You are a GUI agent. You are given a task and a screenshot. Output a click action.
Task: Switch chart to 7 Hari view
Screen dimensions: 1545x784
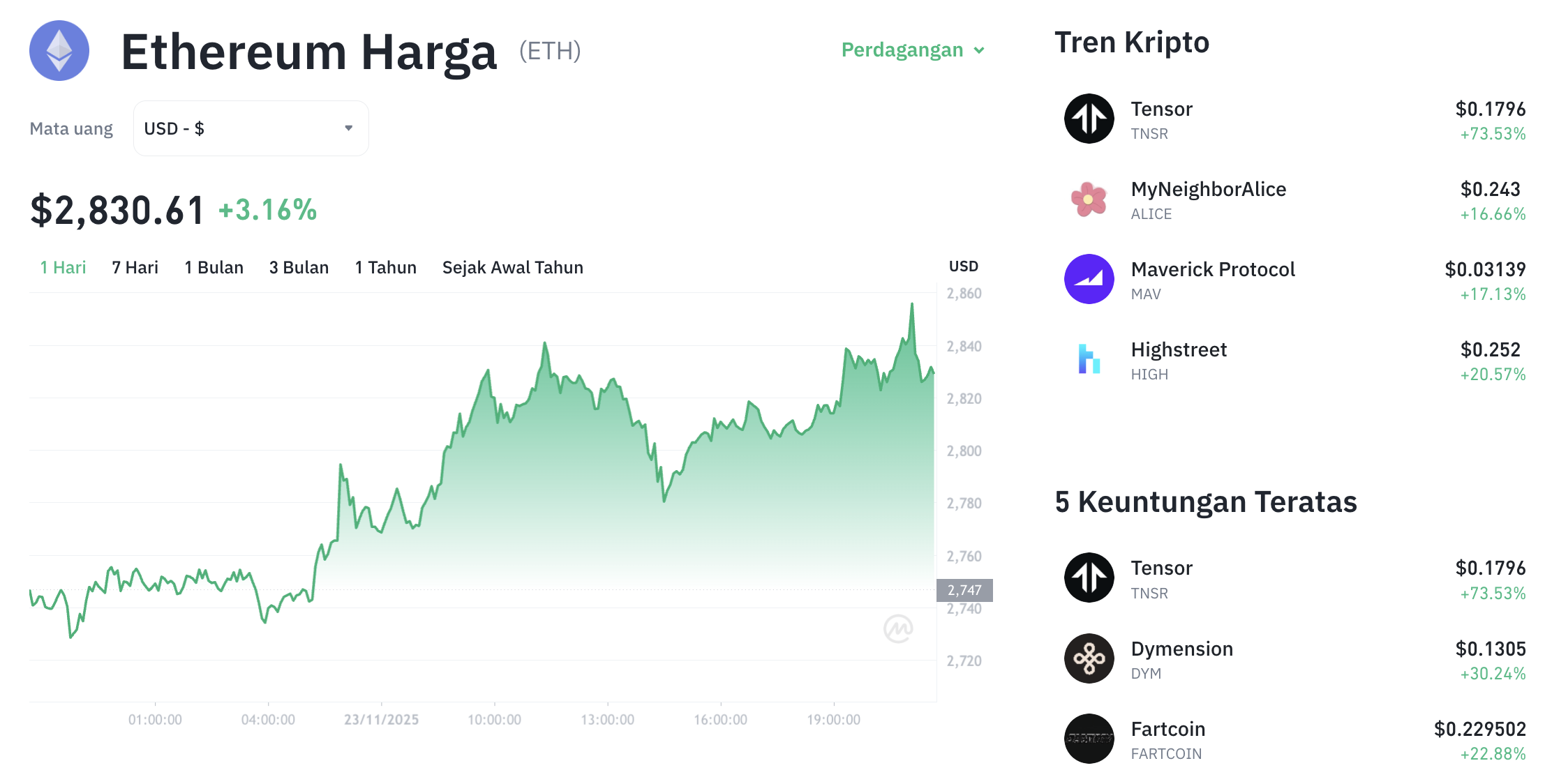point(135,267)
